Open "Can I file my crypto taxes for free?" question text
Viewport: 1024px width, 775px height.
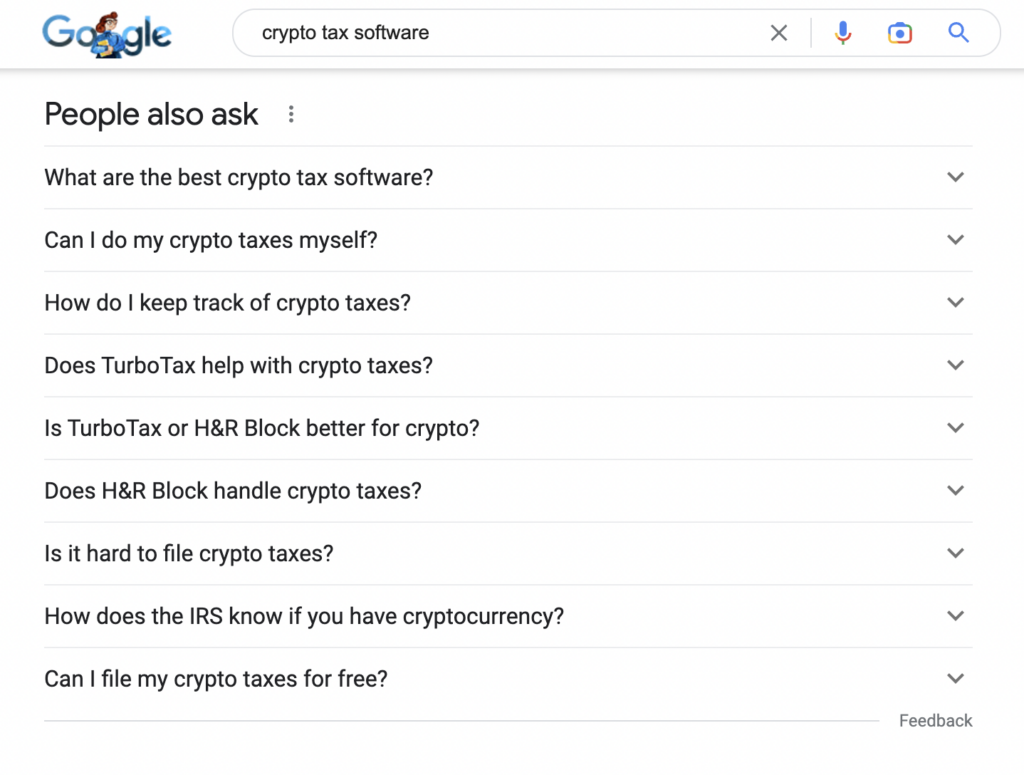coord(216,679)
